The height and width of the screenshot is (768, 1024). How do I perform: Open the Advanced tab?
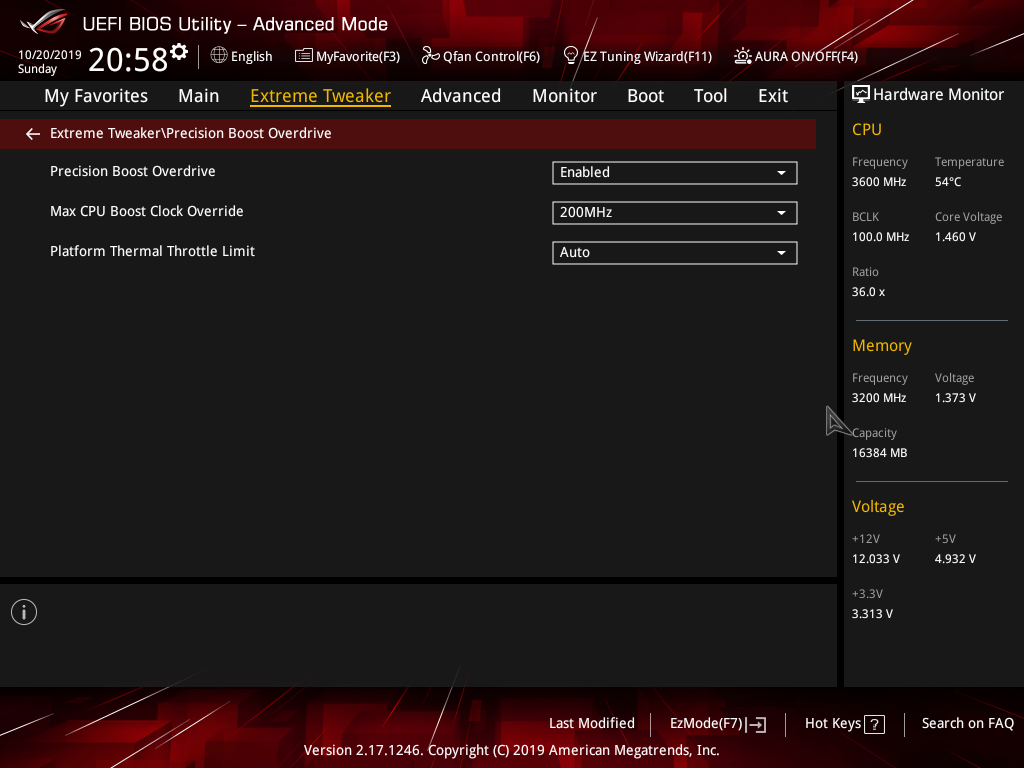point(461,96)
